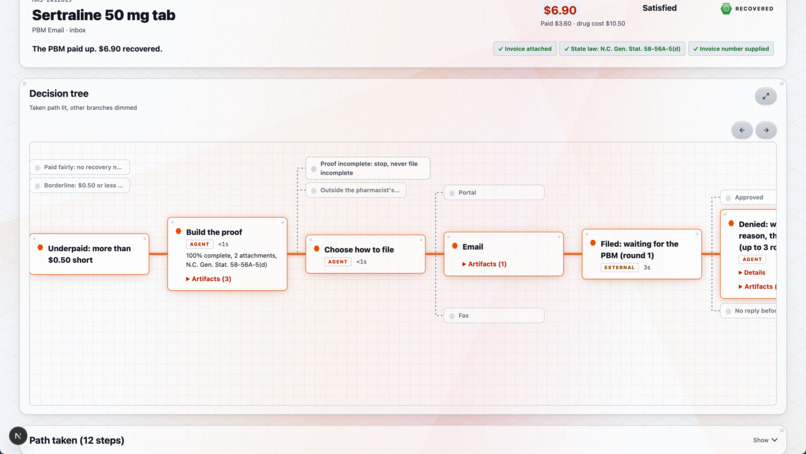Click The PBM paid up. $6.90 recovered text
The height and width of the screenshot is (454, 806).
[97, 49]
